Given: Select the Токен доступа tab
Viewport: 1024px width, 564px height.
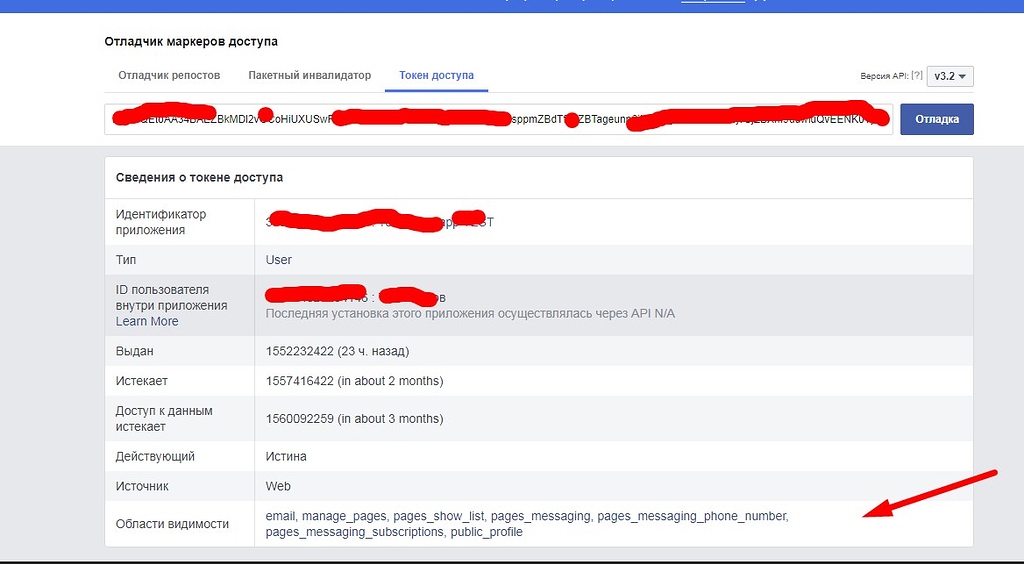Looking at the screenshot, I should click(436, 76).
